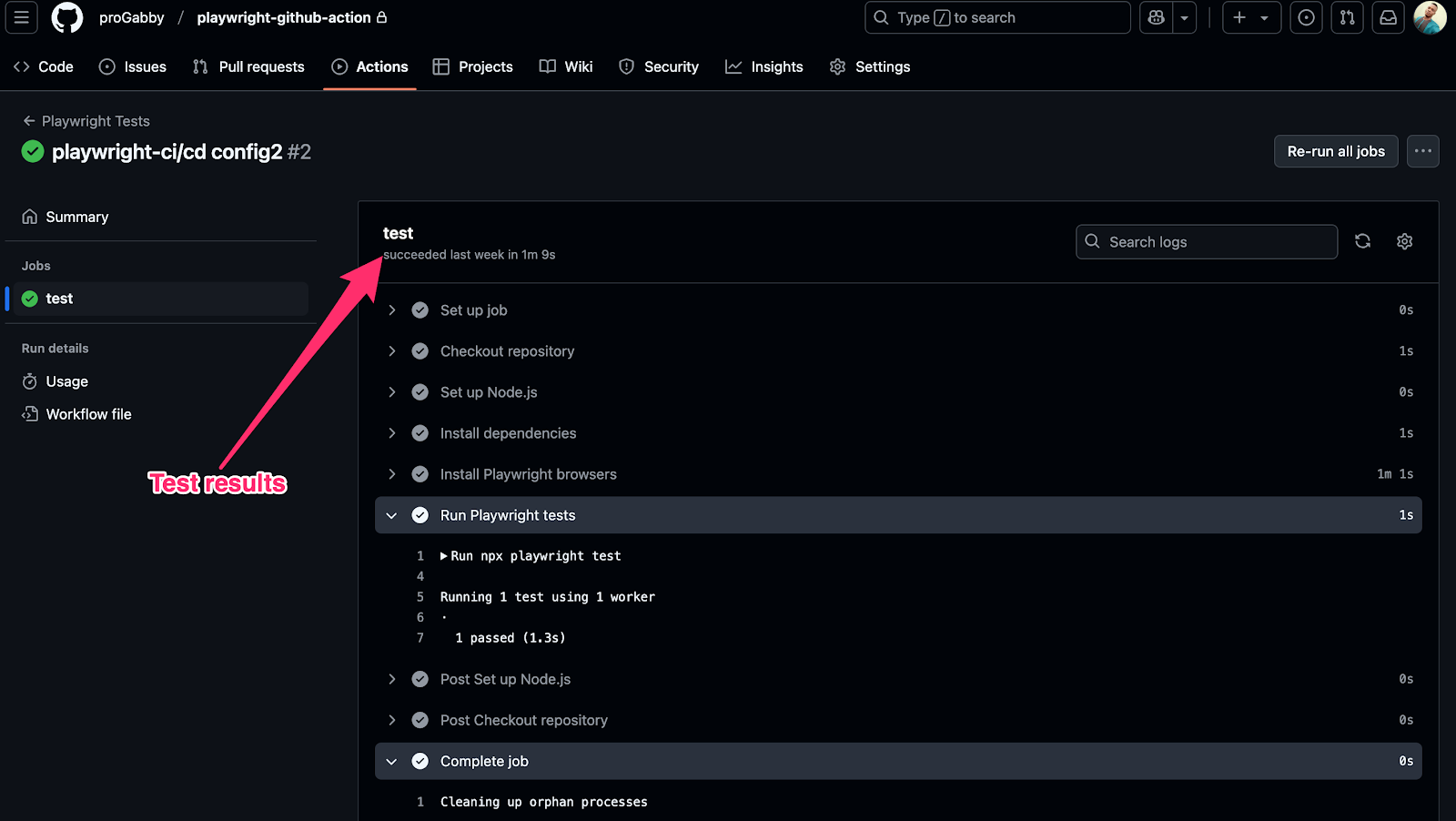Open the Wiki tab
The width and height of the screenshot is (1456, 821).
pos(566,66)
